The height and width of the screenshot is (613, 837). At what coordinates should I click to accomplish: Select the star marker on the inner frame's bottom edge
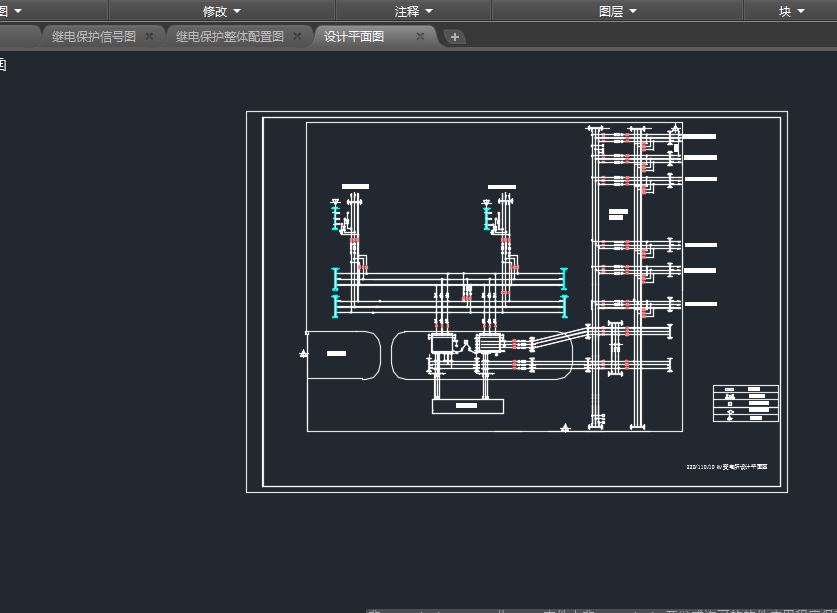tap(566, 428)
